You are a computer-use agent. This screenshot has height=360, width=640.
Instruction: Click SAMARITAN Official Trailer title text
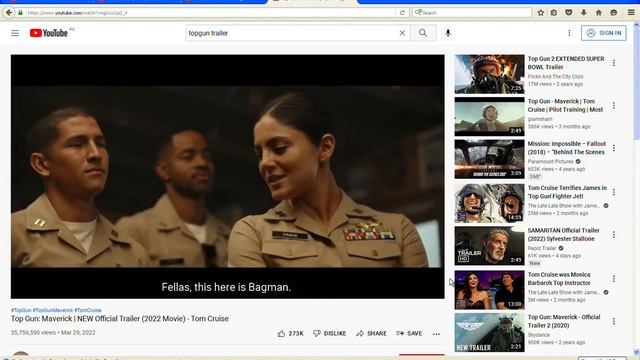563,234
